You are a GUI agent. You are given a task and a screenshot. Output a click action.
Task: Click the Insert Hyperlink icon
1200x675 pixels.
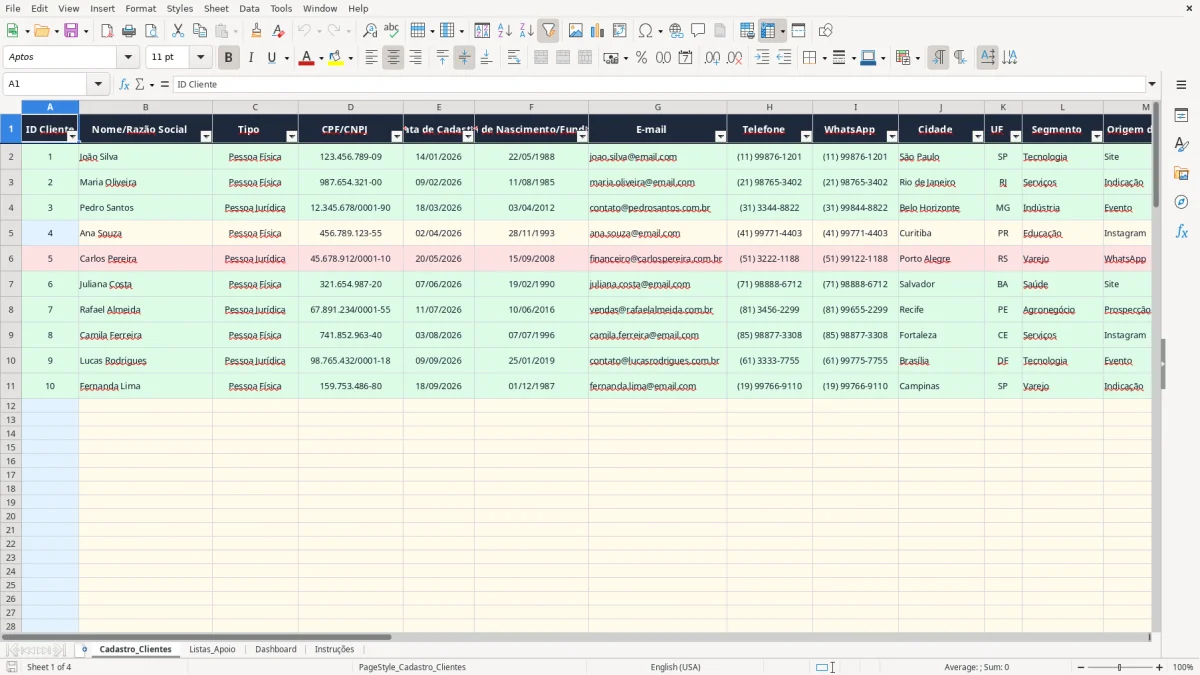676,31
